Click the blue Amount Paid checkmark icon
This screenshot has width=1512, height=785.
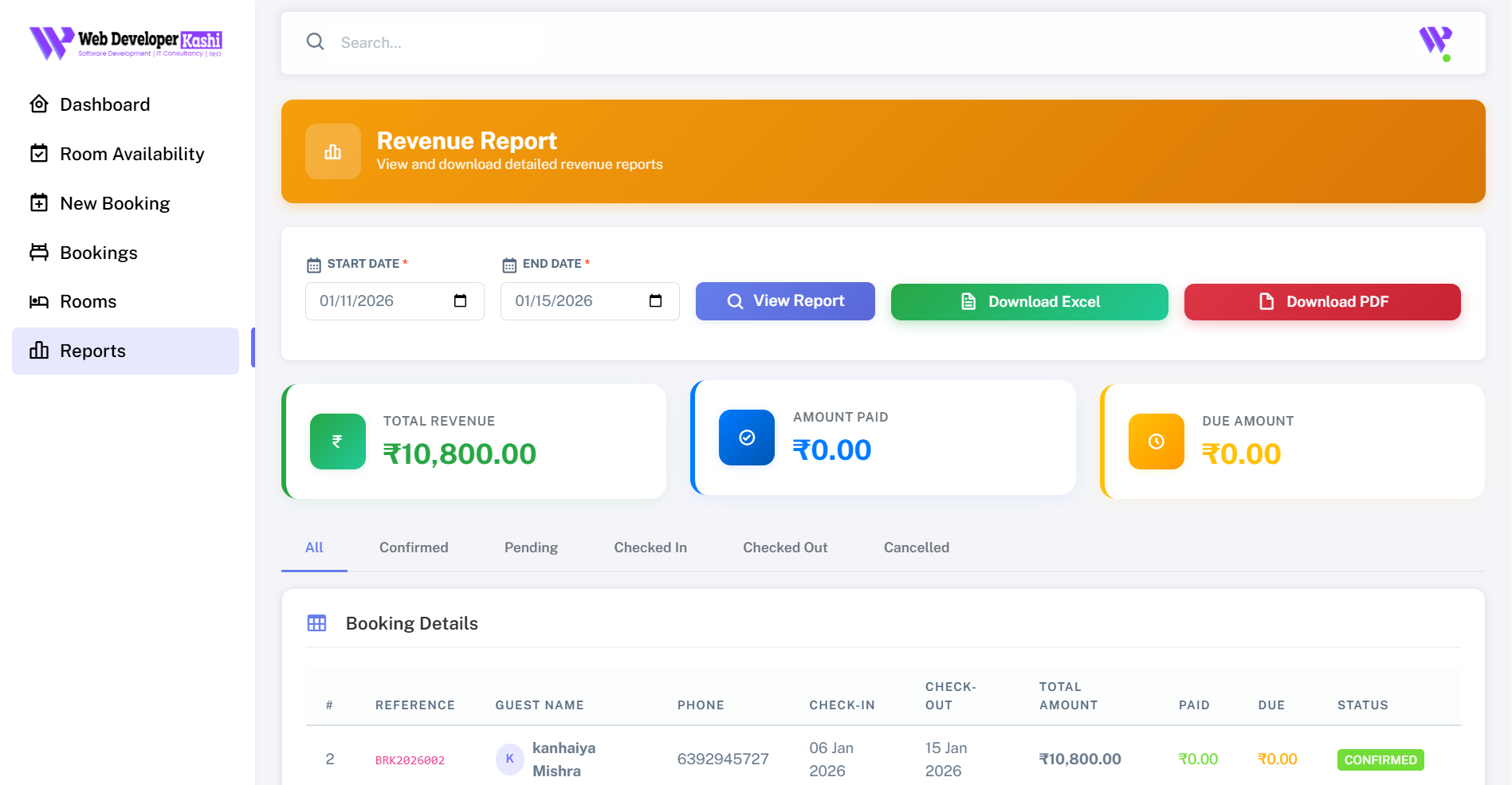(x=747, y=438)
